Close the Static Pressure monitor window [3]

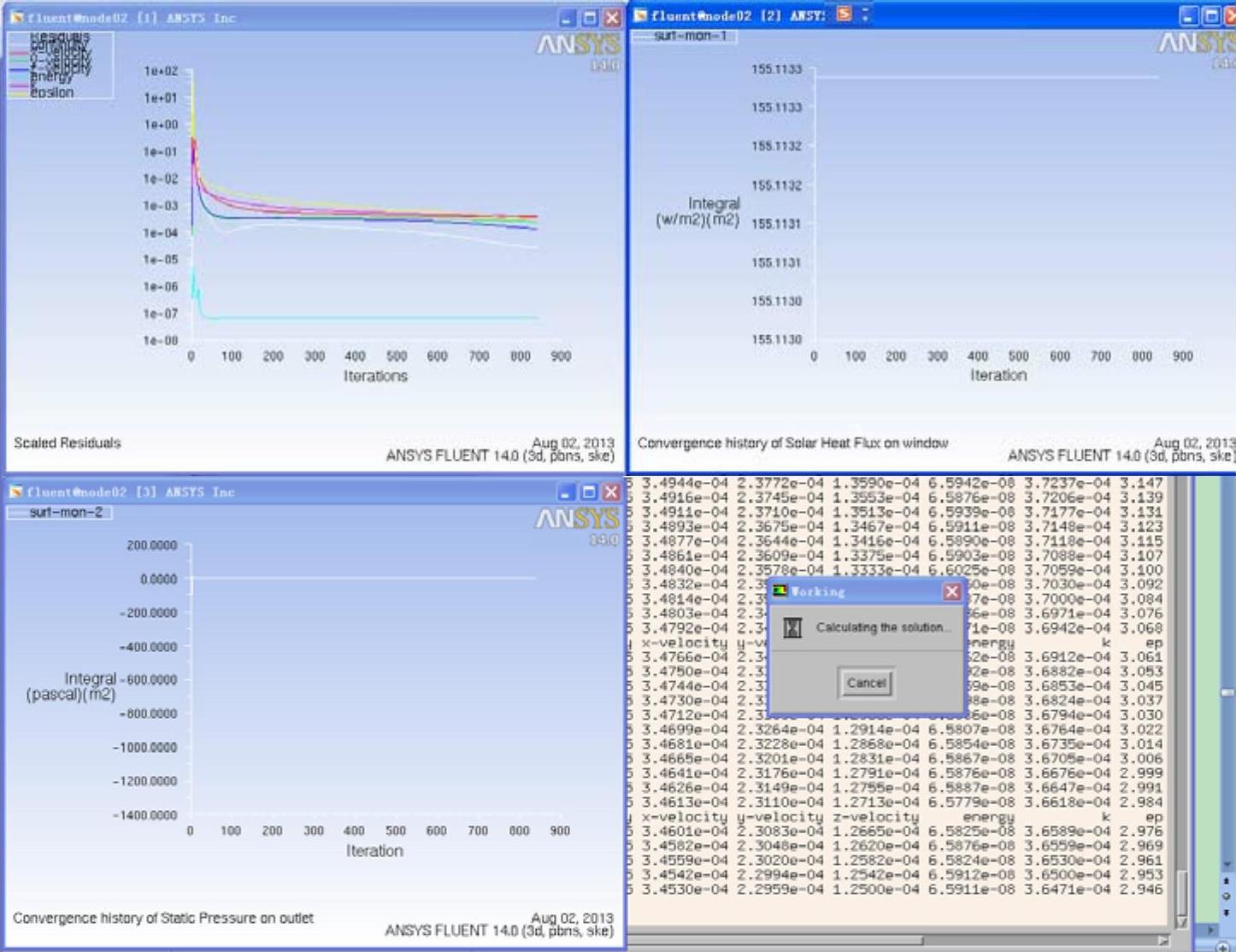[x=611, y=492]
